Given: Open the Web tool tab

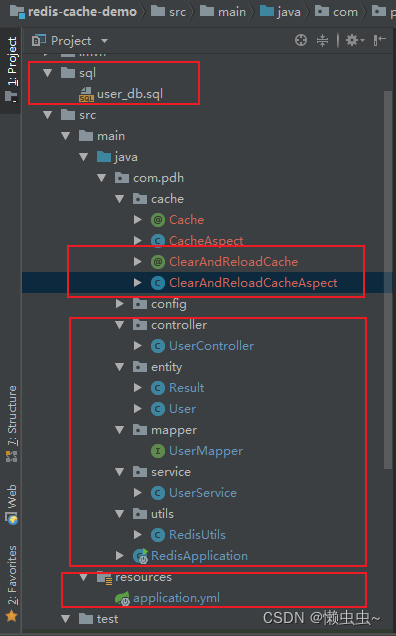Looking at the screenshot, I should tap(11, 504).
